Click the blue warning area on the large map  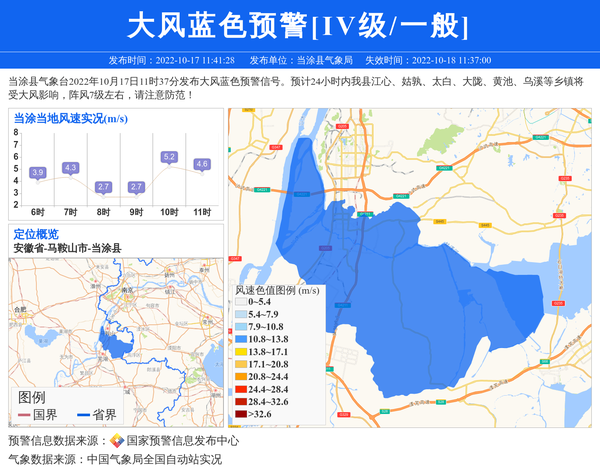[x=400, y=300]
